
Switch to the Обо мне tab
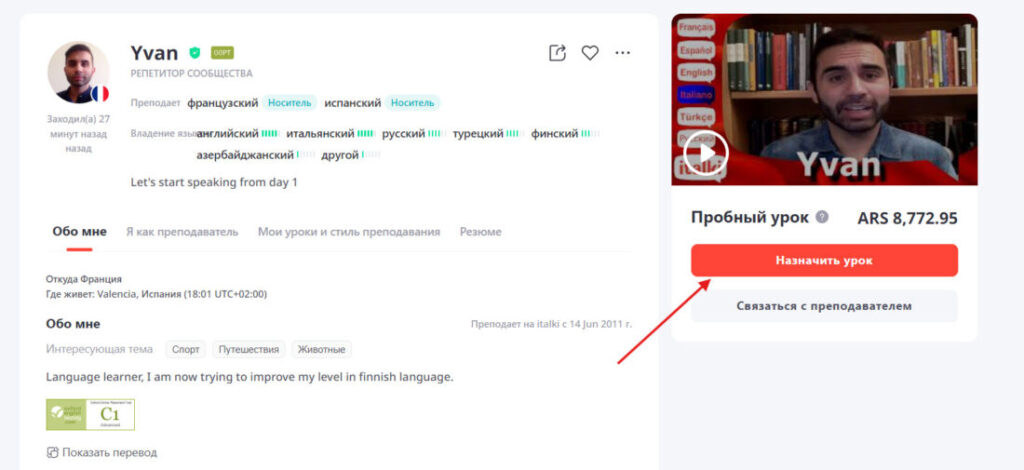pos(80,232)
